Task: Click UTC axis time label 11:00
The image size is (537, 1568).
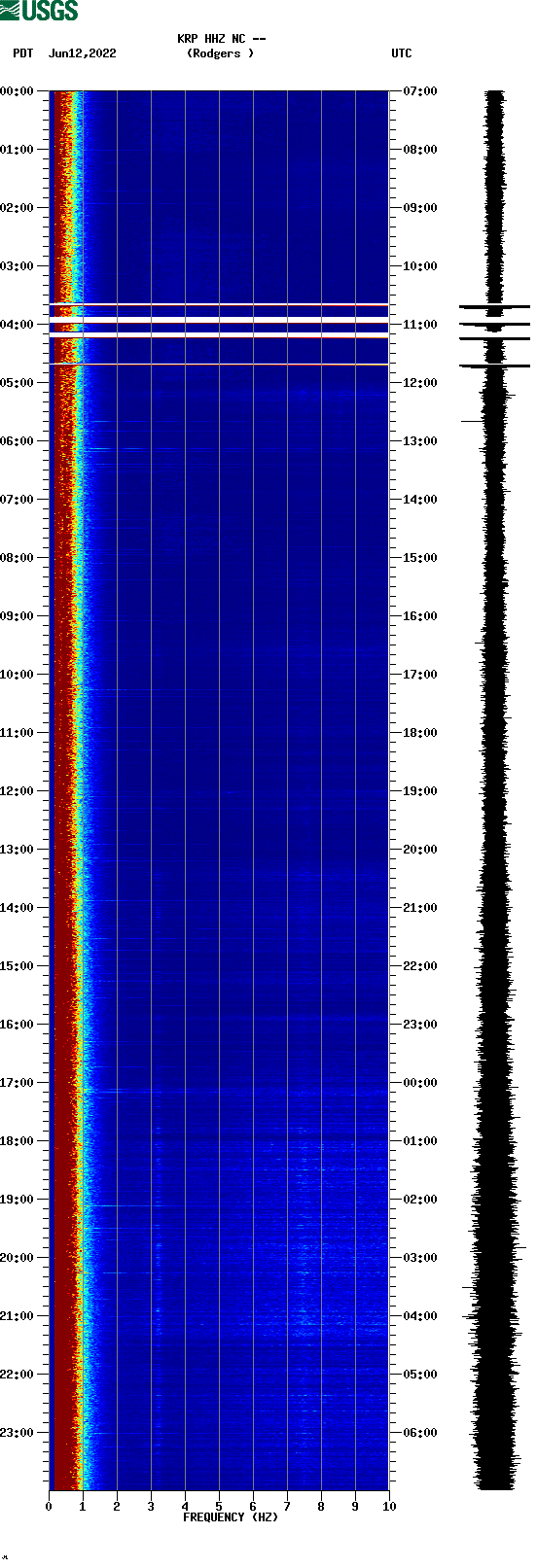Action: point(420,325)
